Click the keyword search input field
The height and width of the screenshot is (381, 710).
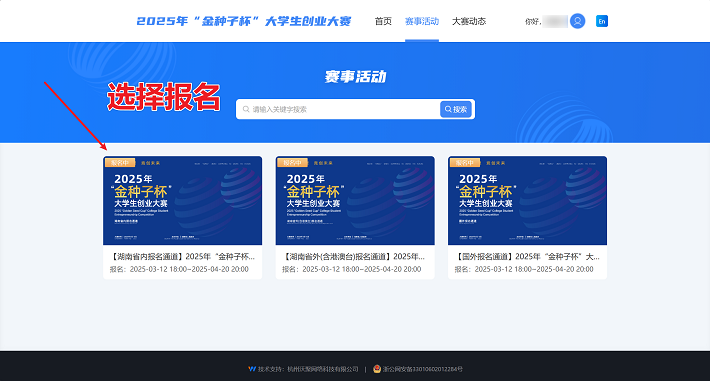tap(338, 109)
